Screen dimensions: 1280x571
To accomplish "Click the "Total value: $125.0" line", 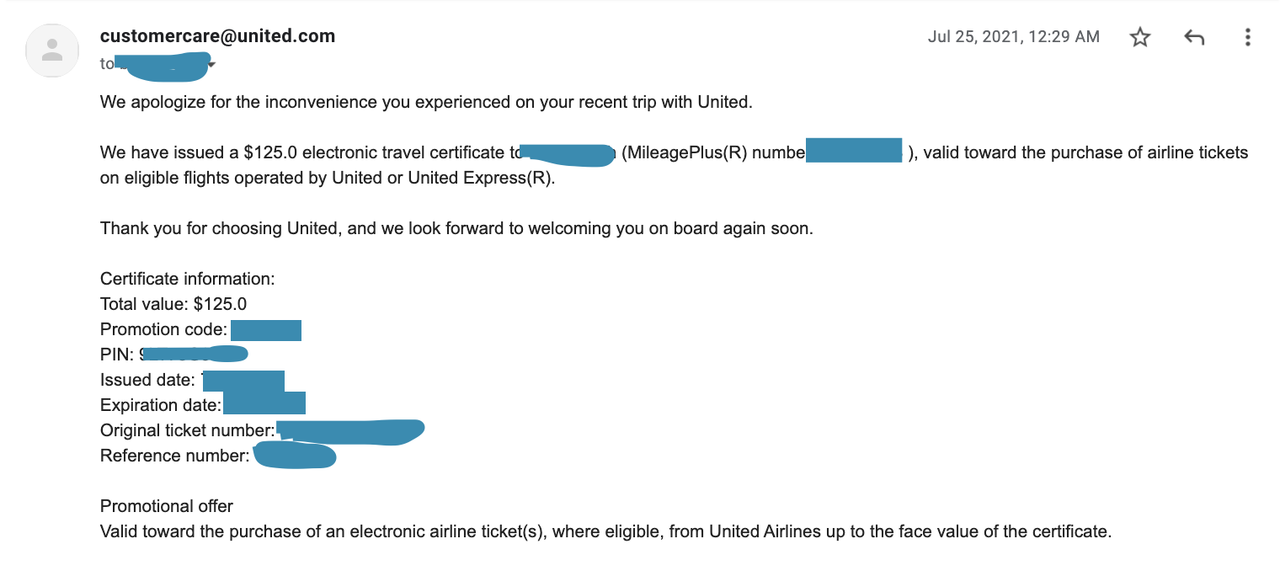I will (x=173, y=304).
